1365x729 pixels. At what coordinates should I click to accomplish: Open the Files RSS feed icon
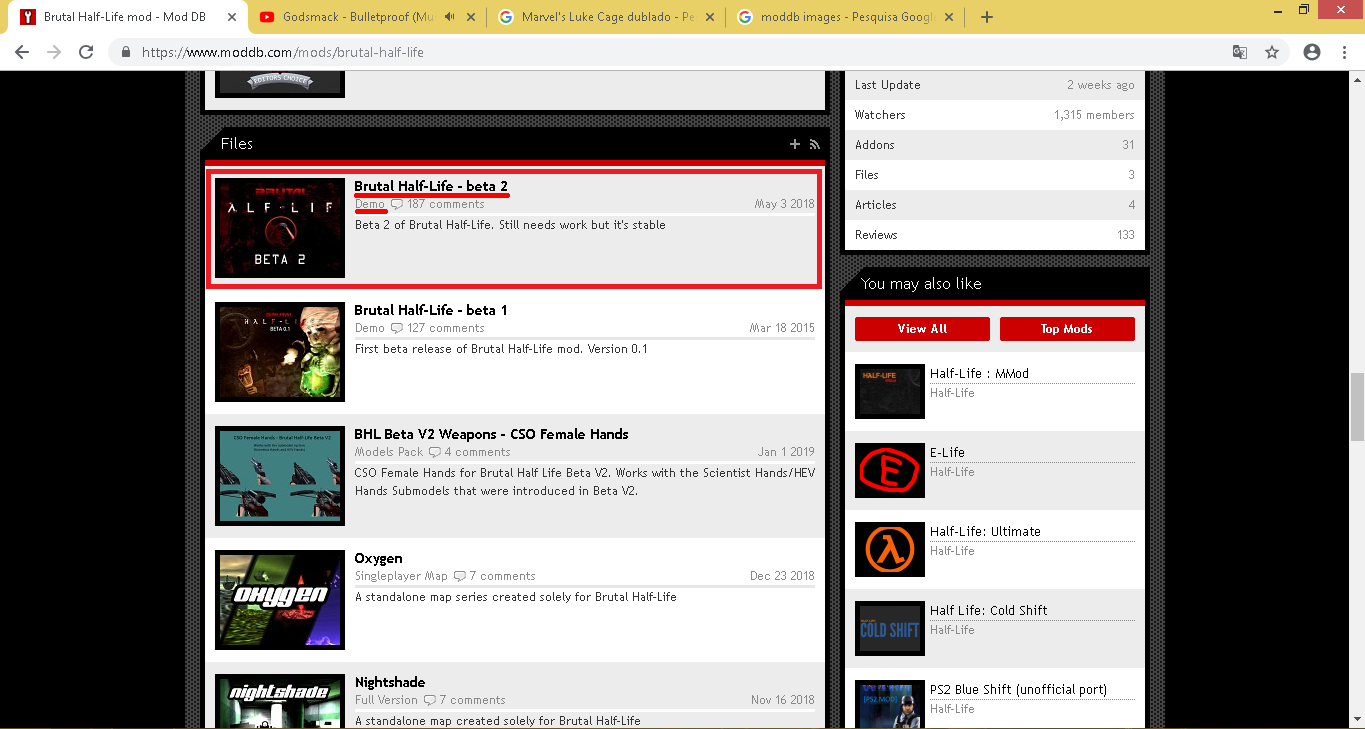tap(814, 144)
